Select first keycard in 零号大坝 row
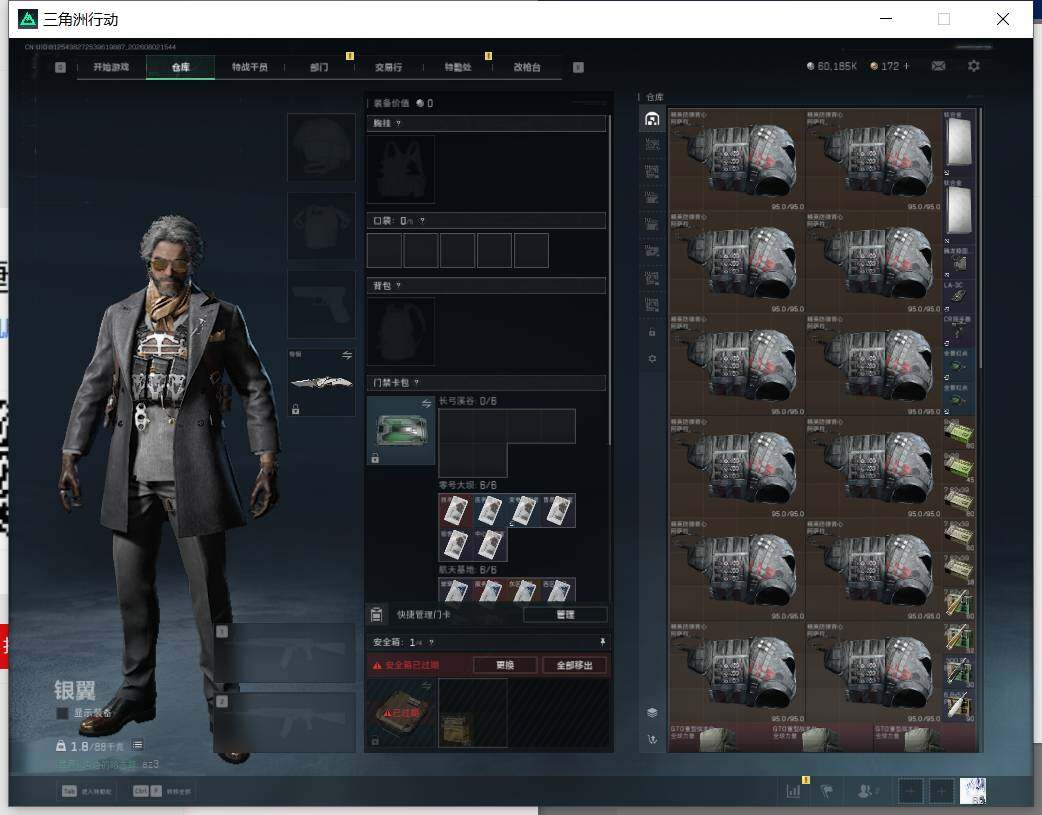 click(x=455, y=511)
